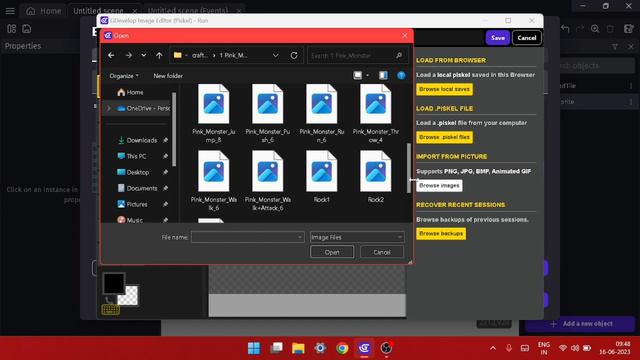Click the navigation pane scrollbar

click(x=174, y=129)
